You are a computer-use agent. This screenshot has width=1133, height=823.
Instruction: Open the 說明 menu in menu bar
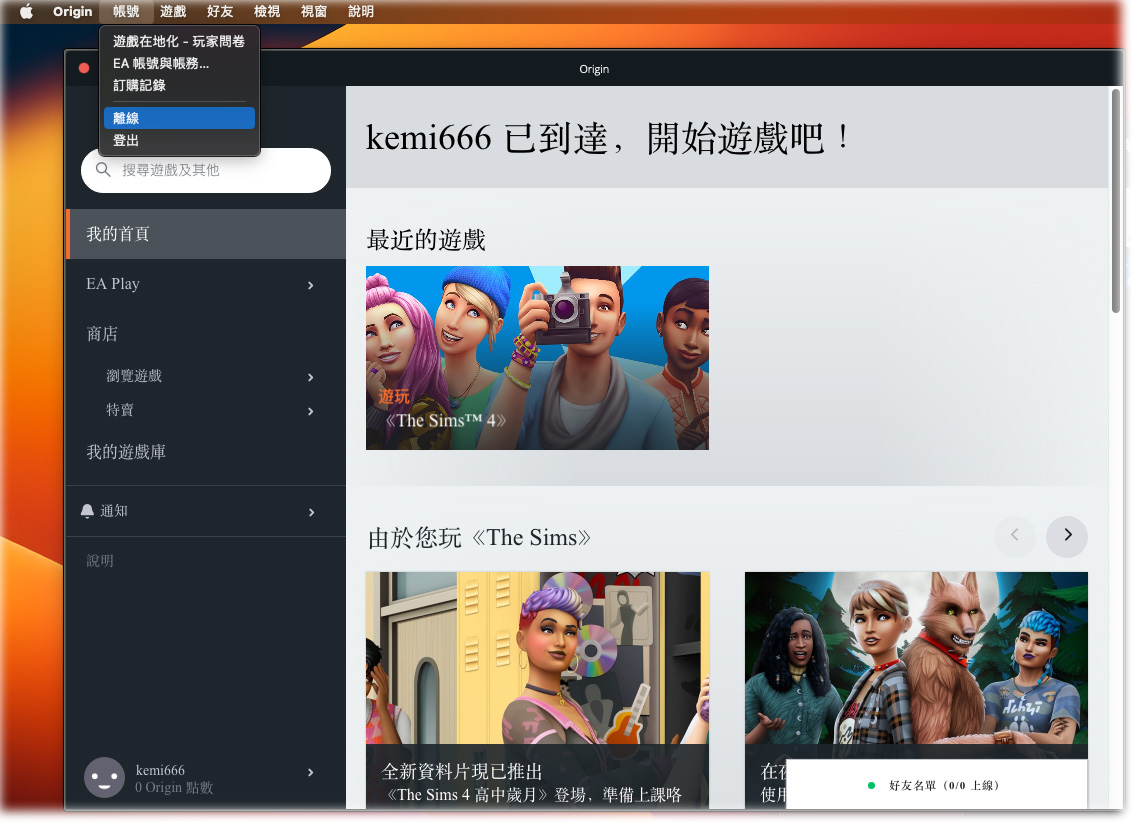click(x=361, y=12)
